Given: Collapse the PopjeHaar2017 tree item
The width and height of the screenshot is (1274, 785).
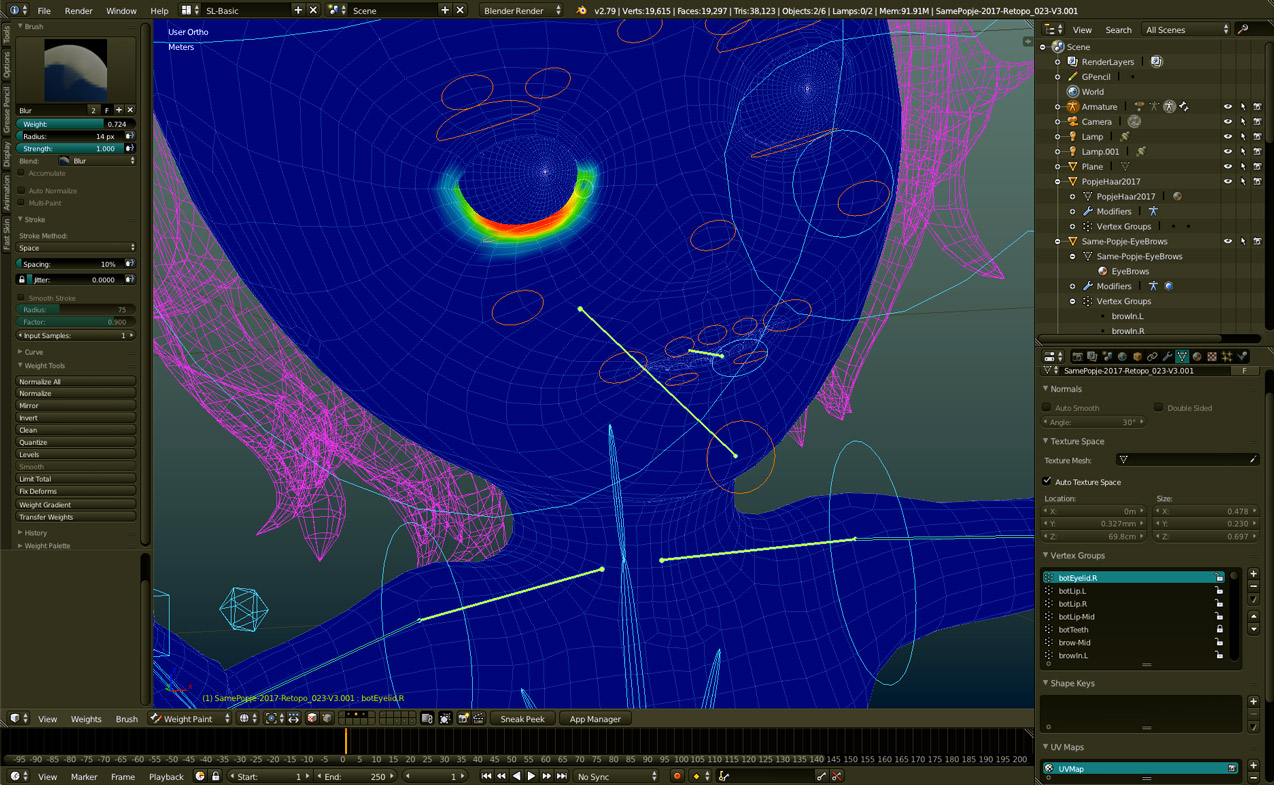Looking at the screenshot, I should (x=1058, y=182).
